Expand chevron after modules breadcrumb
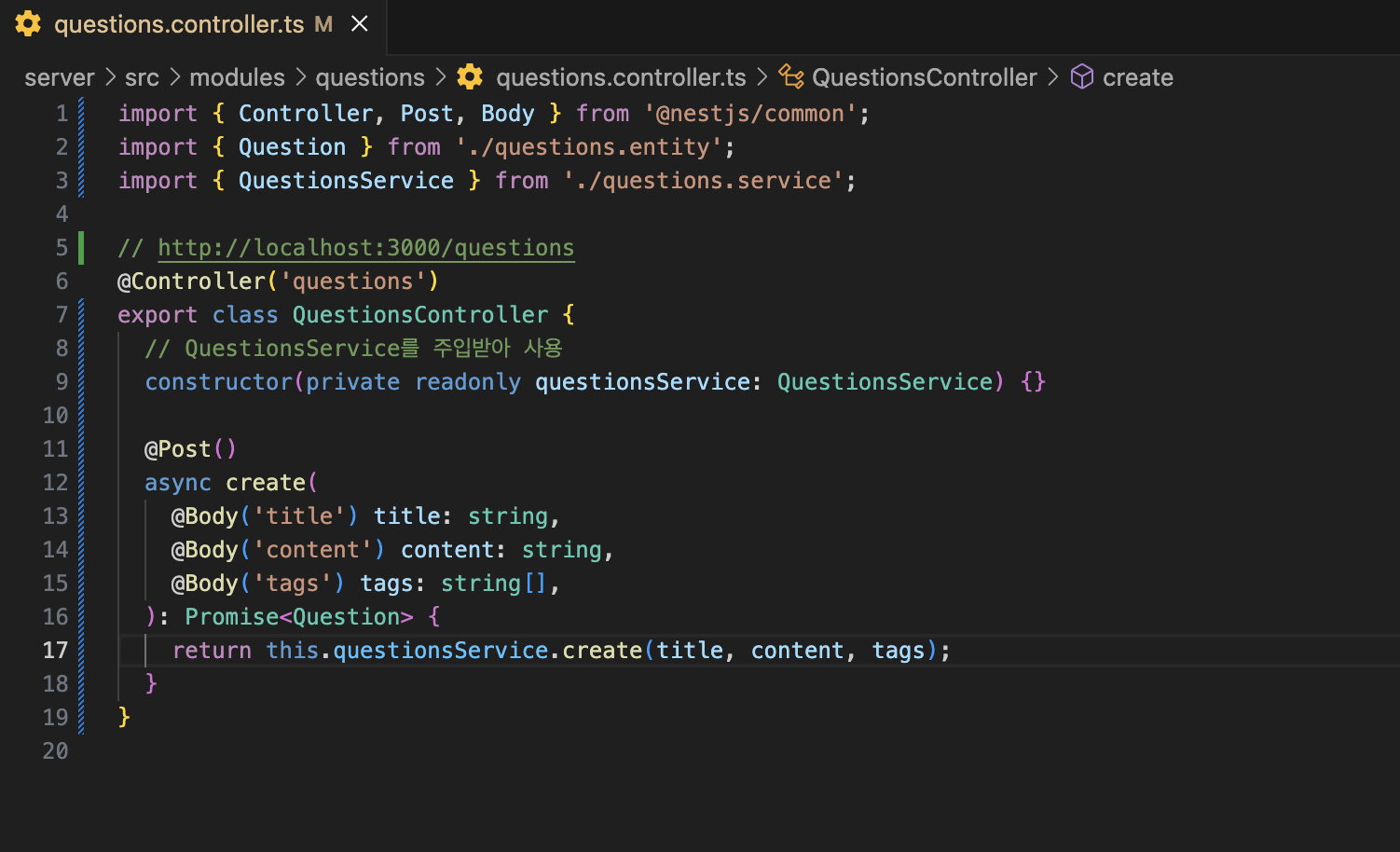The image size is (1400, 852). [300, 76]
